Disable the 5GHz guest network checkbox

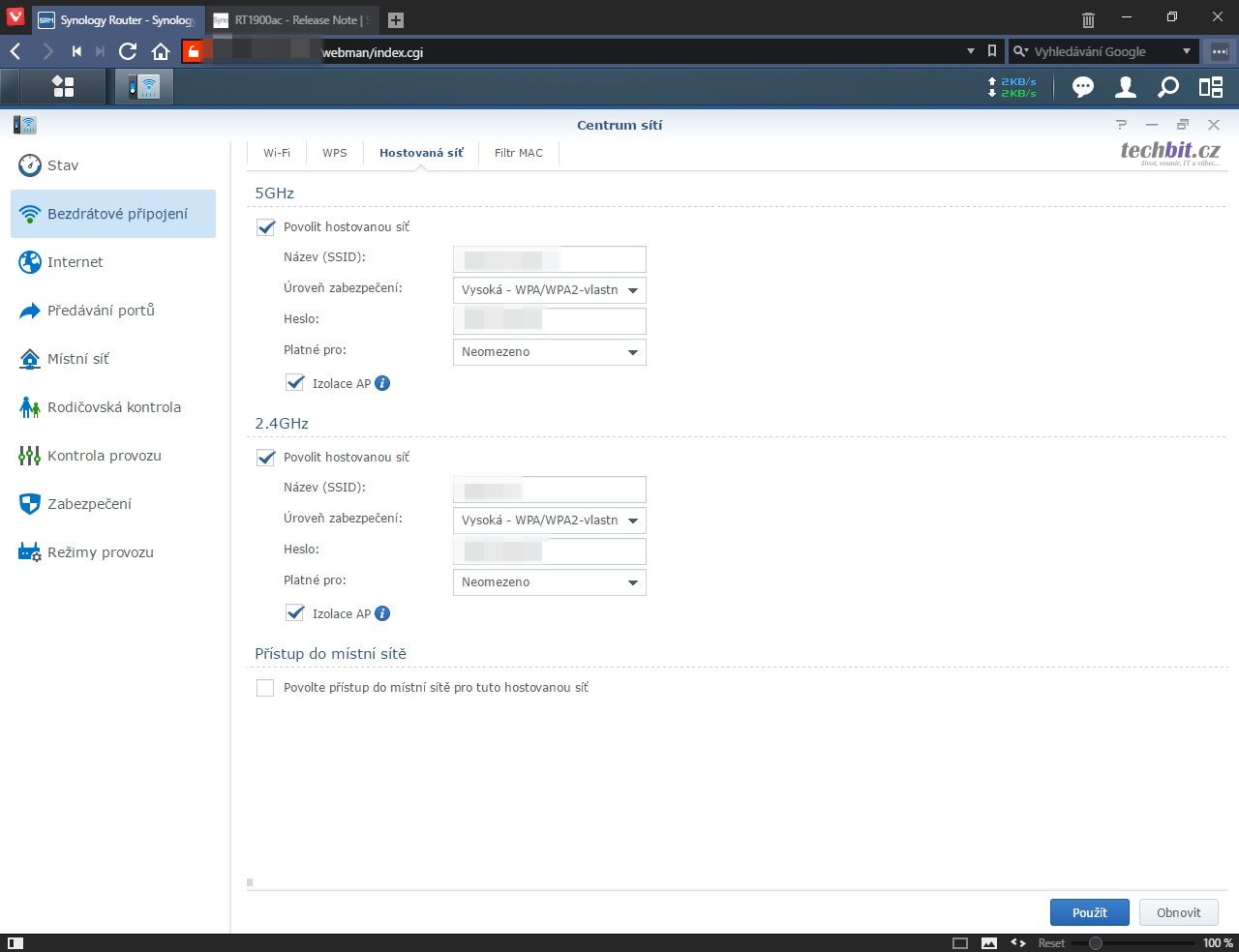point(266,227)
